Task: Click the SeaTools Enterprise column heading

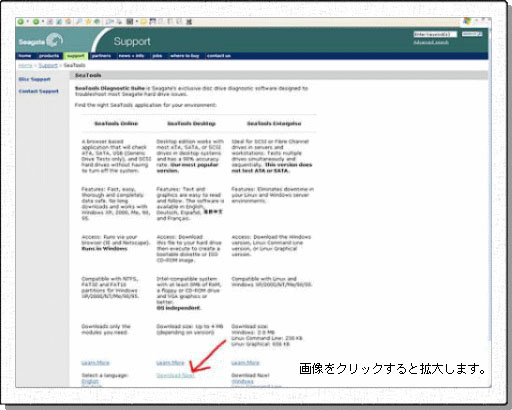Action: pos(274,124)
